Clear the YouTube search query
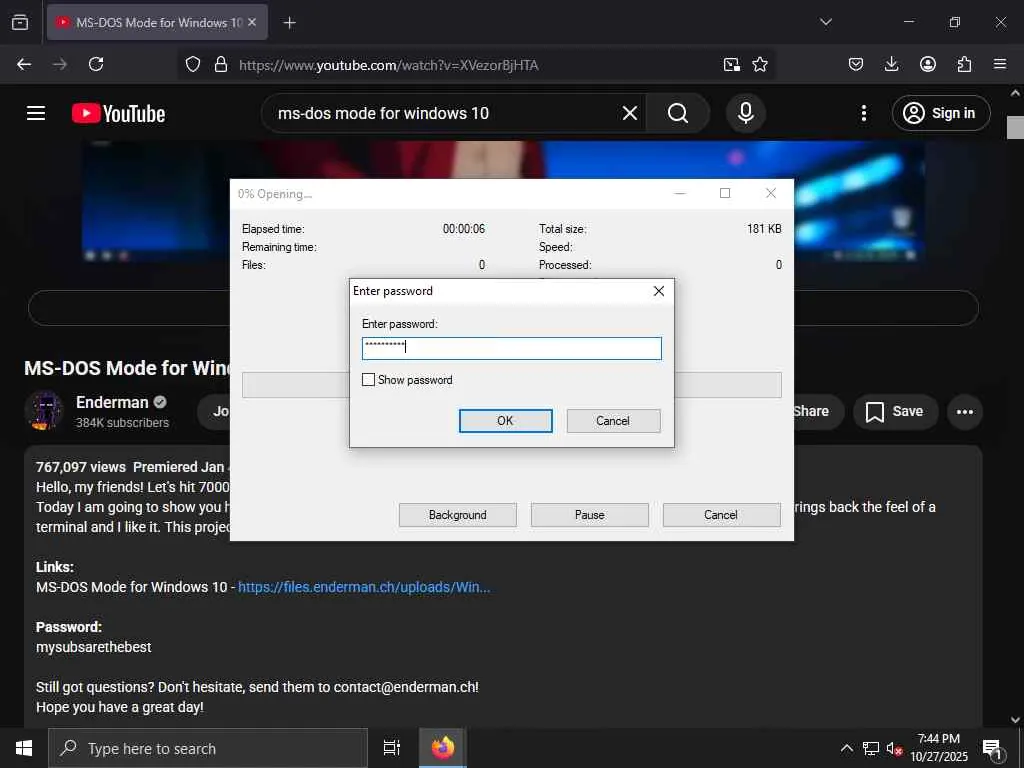The height and width of the screenshot is (768, 1024). [x=630, y=113]
